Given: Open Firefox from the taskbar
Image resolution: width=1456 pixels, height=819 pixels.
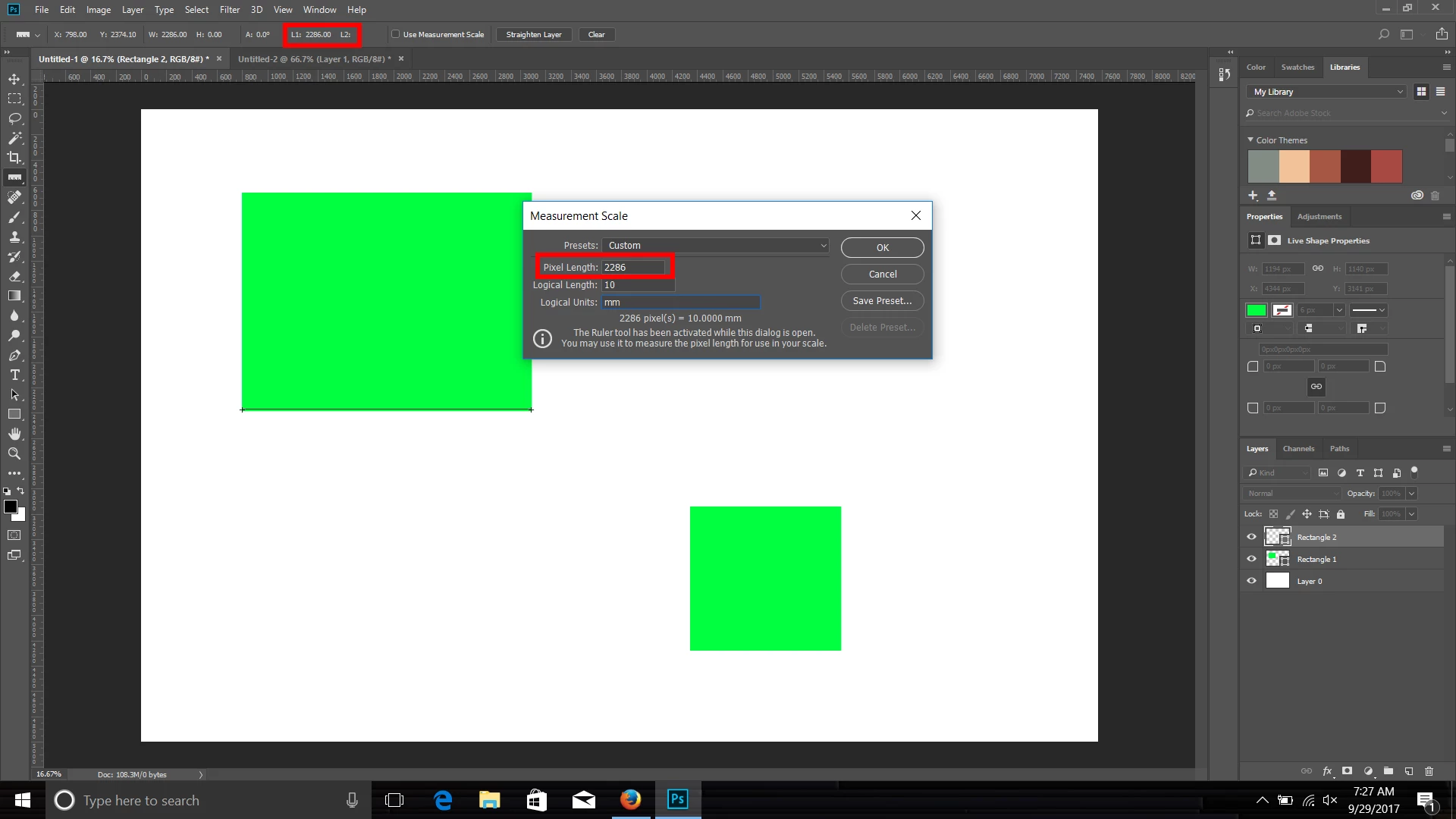Looking at the screenshot, I should point(630,800).
